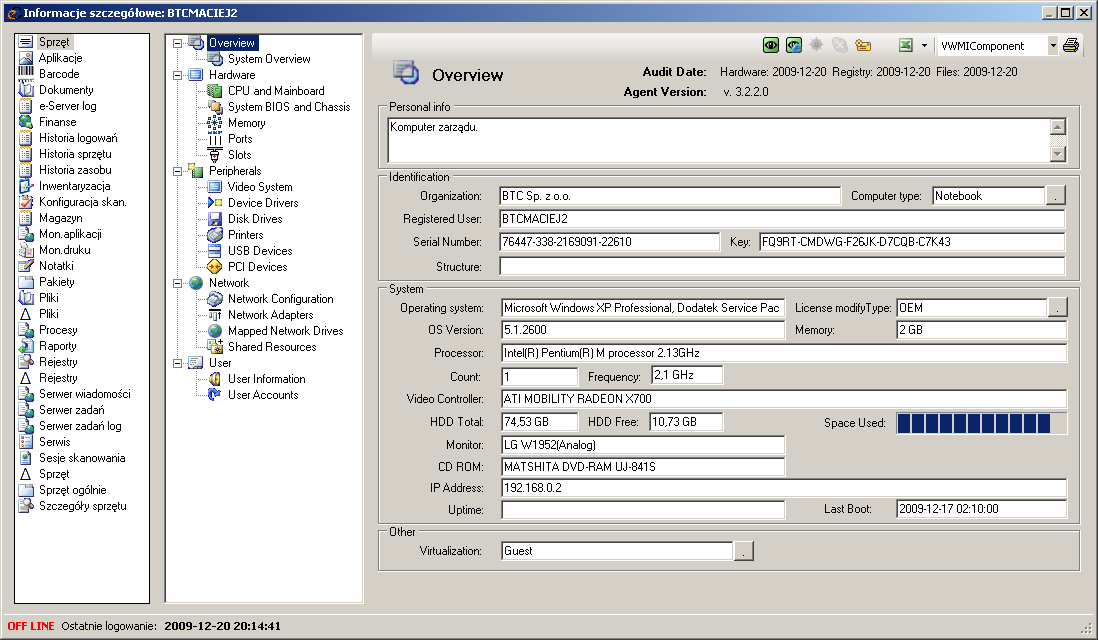The width and height of the screenshot is (1098, 640).
Task: Select Pakiety in the sidebar
Action: pos(56,282)
